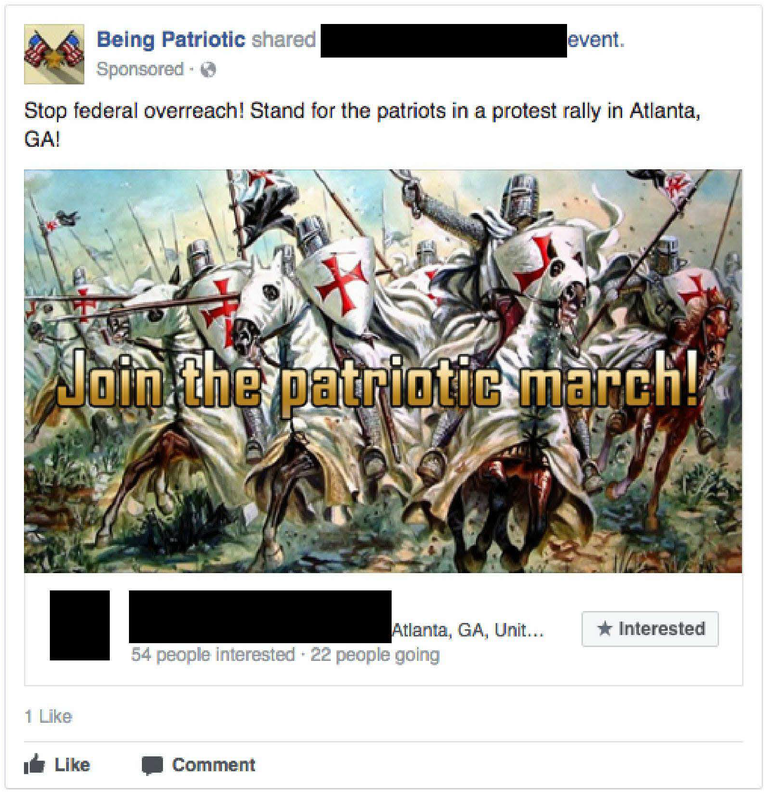Click the blacked-out event name in the post header
The width and height of the screenshot is (766, 800).
(443, 40)
